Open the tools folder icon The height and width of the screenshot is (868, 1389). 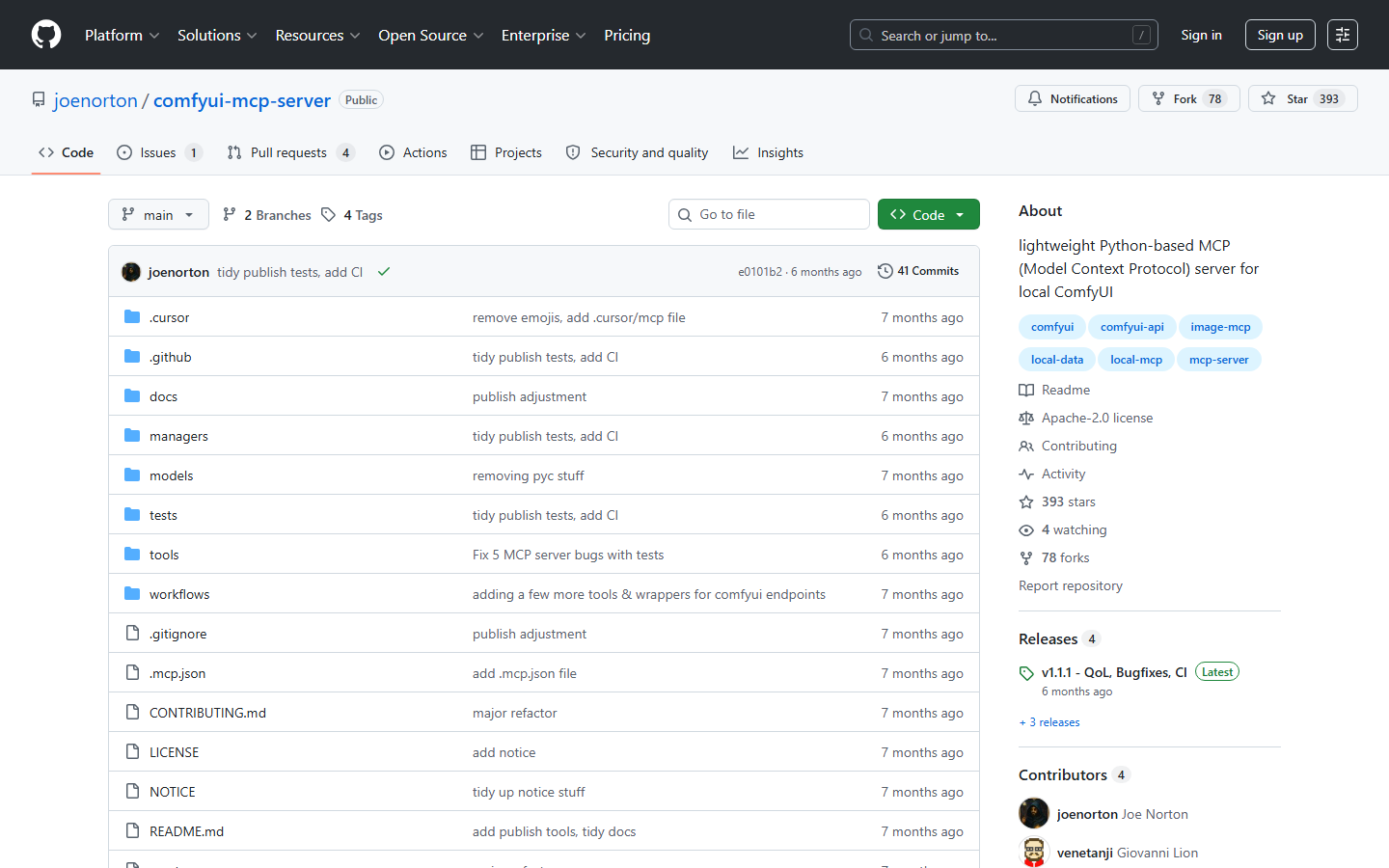pos(132,555)
